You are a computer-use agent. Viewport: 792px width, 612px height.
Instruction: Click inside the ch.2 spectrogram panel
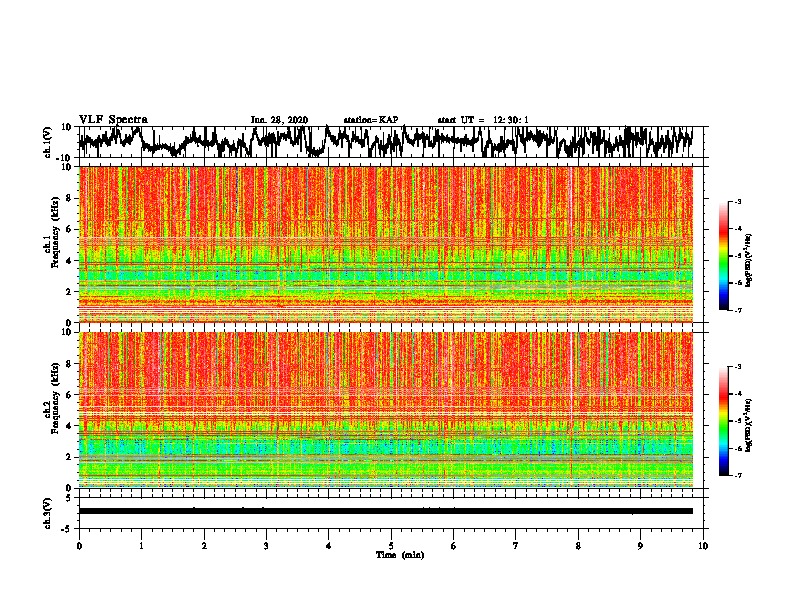coord(386,410)
